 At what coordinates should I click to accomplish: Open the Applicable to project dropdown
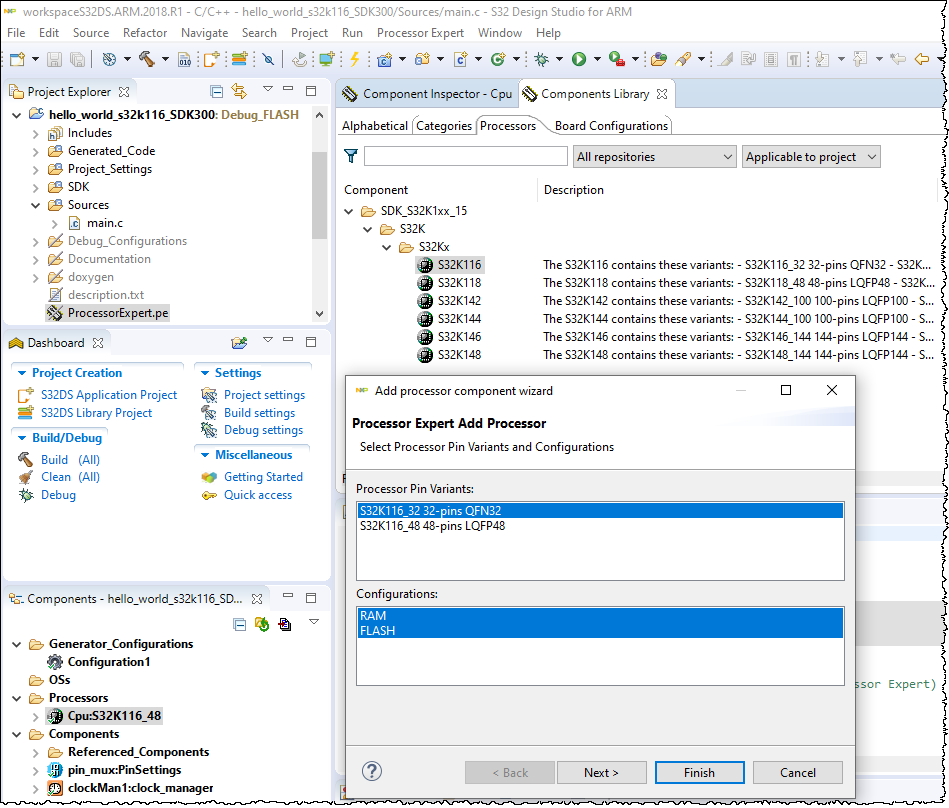tap(811, 157)
